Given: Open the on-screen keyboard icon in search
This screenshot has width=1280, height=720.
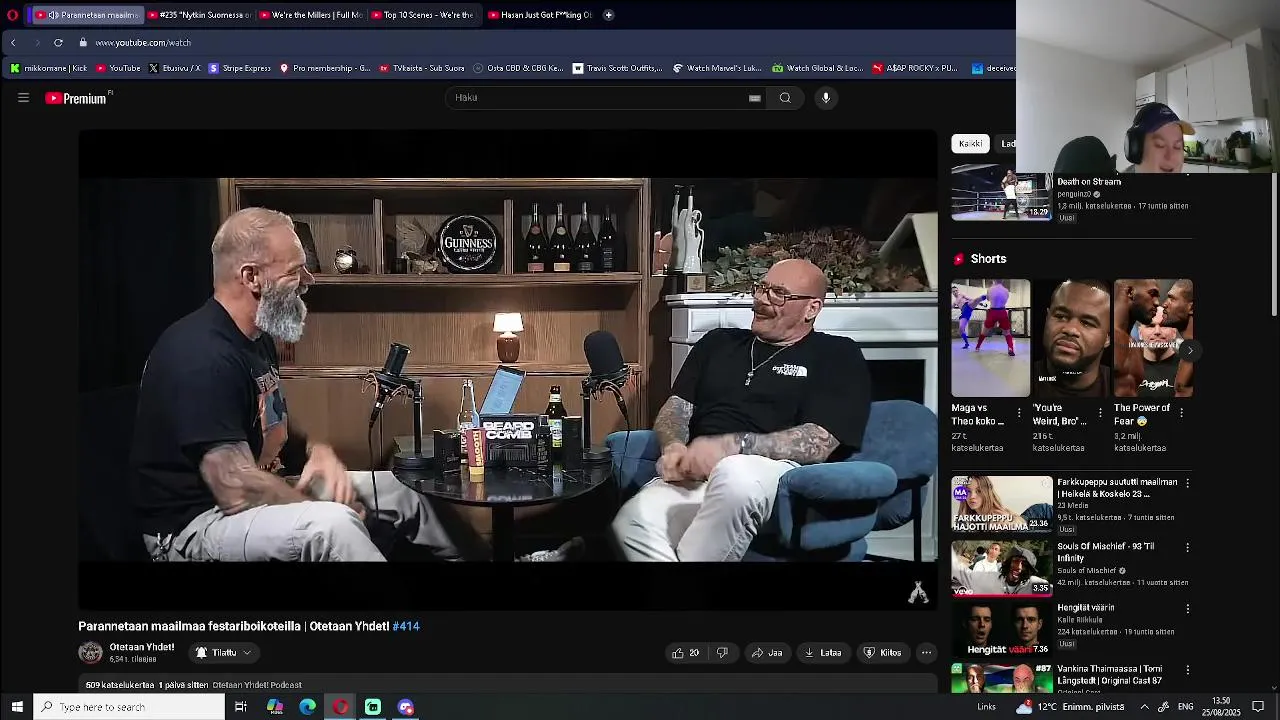Looking at the screenshot, I should pos(755,98).
